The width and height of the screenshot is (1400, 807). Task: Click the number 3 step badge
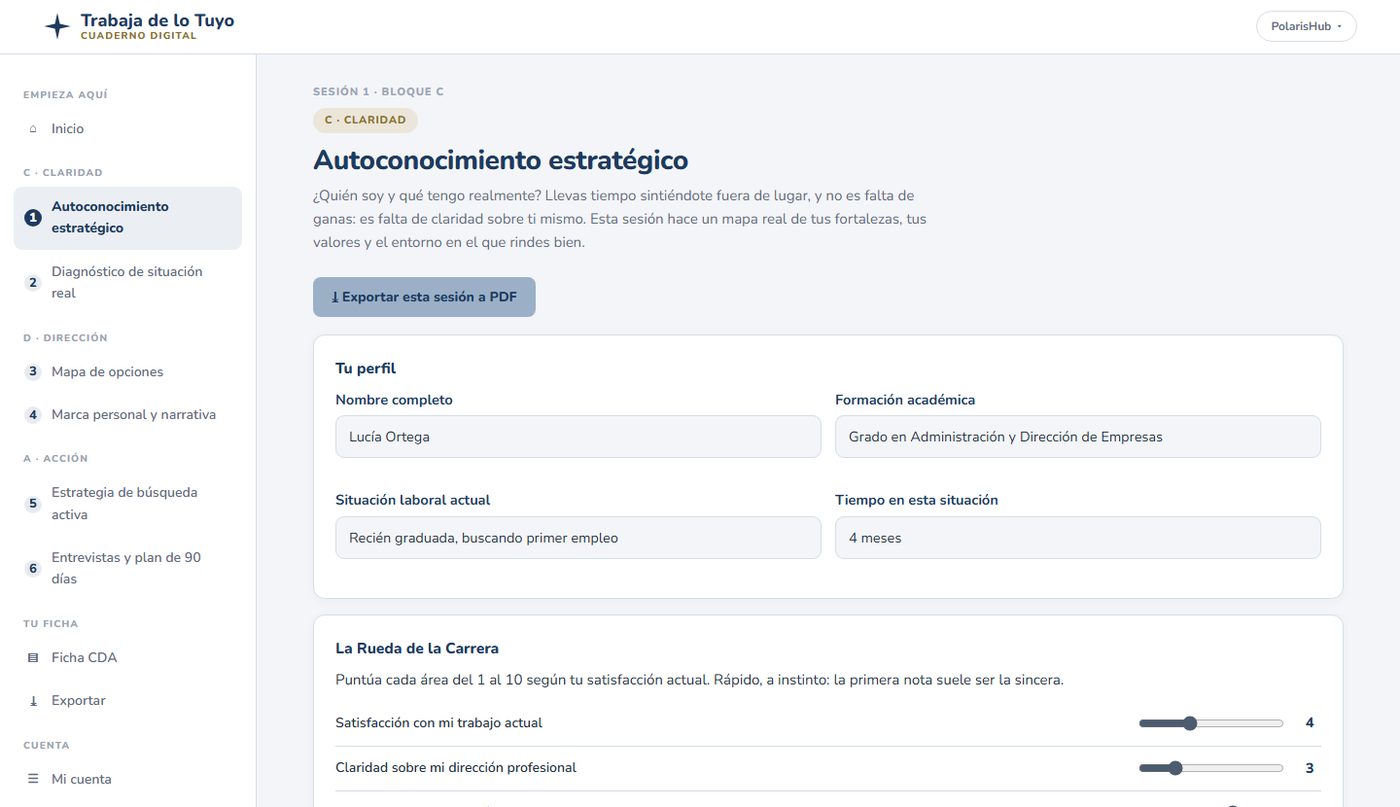(x=33, y=372)
